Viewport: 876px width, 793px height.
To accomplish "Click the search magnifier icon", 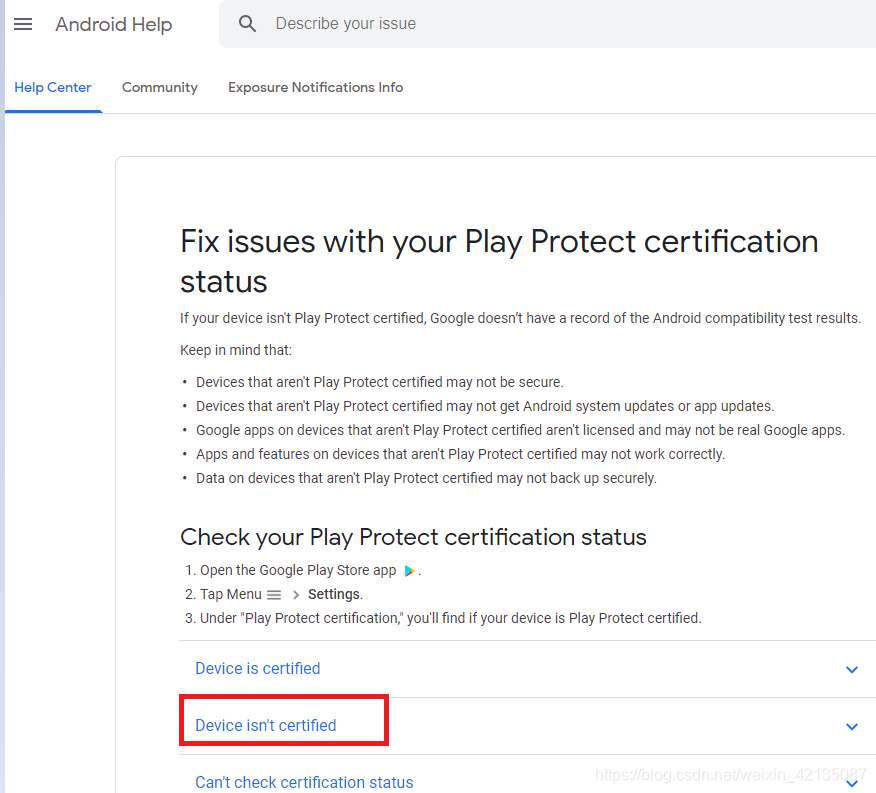I will pyautogui.click(x=247, y=23).
